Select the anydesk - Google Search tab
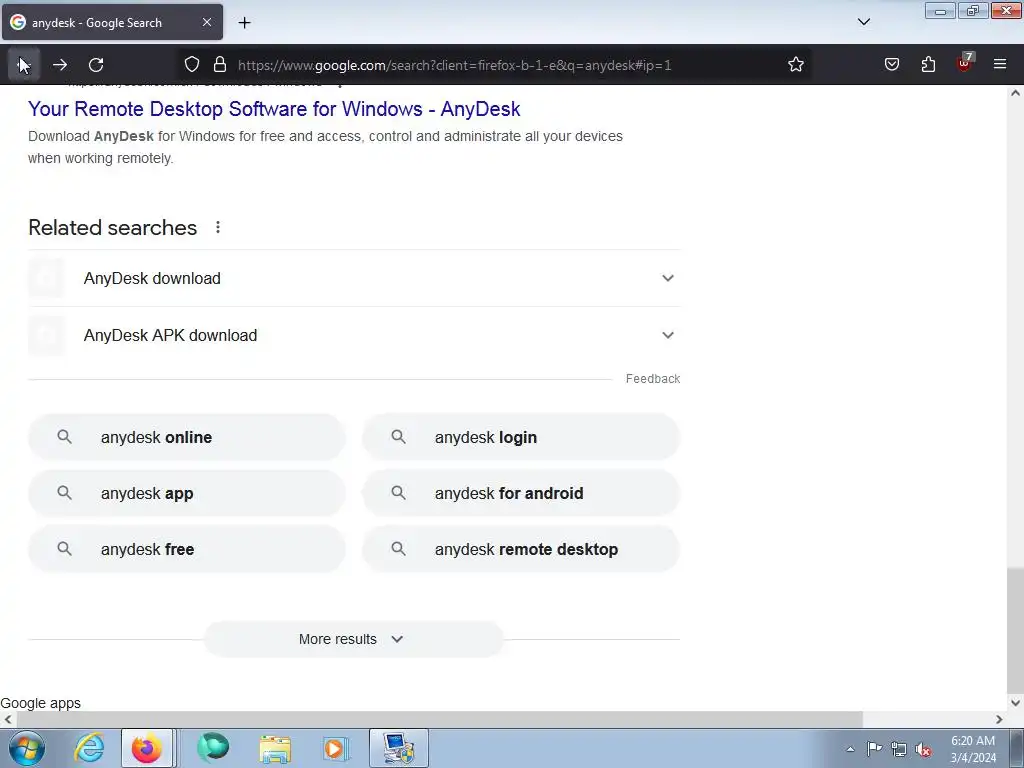The height and width of the screenshot is (768, 1024). pos(112,22)
